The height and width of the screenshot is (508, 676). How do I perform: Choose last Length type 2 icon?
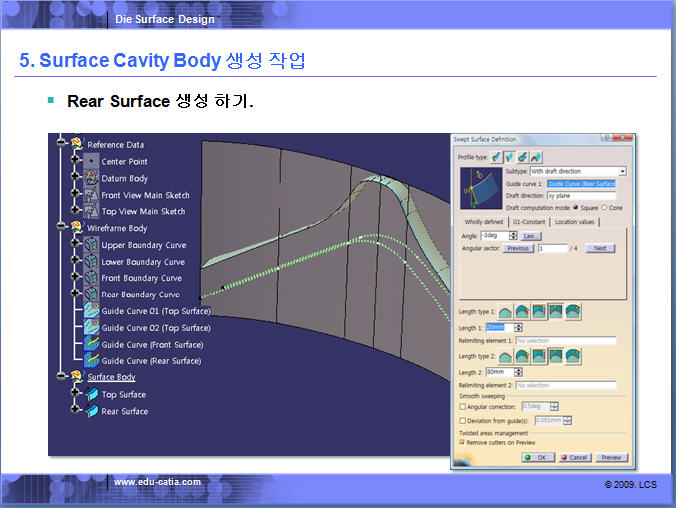pyautogui.click(x=573, y=356)
